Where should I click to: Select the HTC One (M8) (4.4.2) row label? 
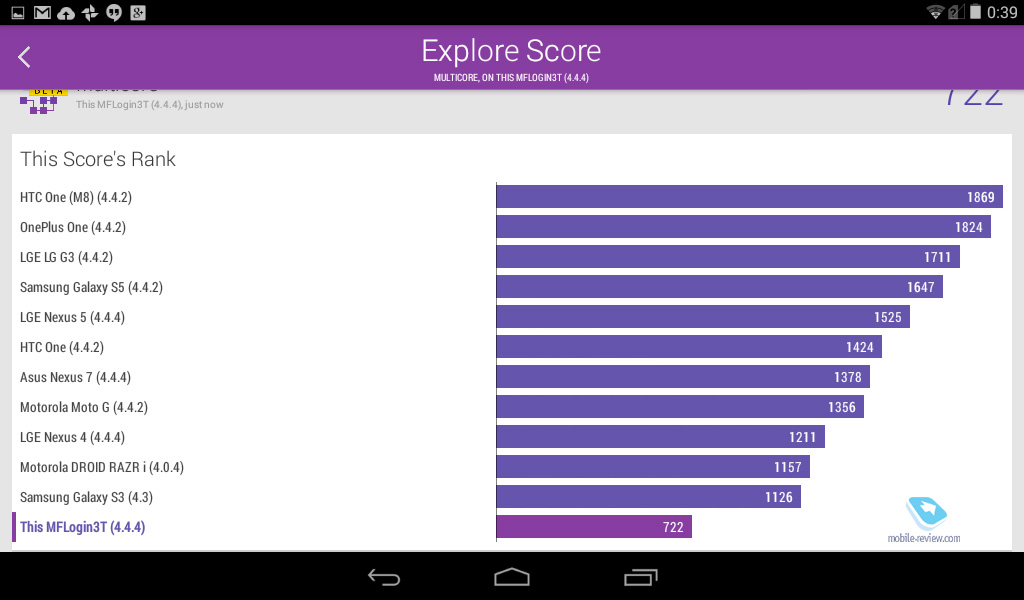tap(76, 197)
